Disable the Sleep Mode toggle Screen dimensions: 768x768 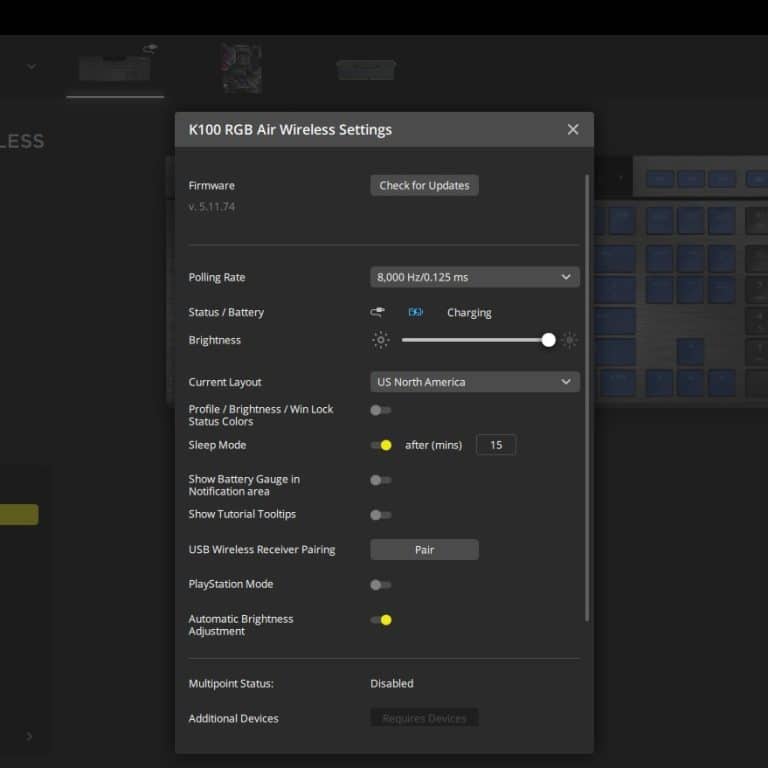coord(381,445)
